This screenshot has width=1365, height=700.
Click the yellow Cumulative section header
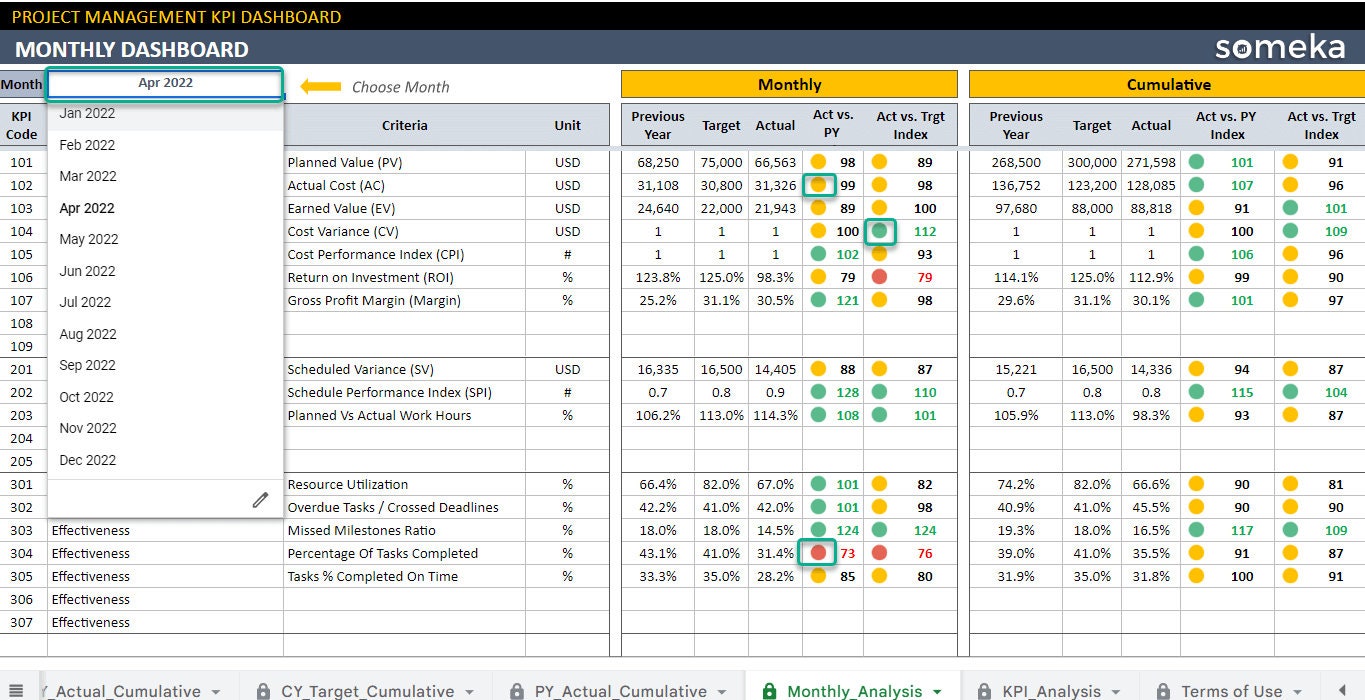[1166, 84]
